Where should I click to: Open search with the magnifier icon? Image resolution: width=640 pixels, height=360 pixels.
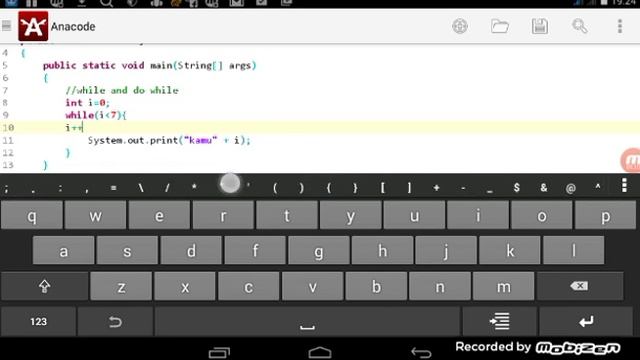point(580,27)
